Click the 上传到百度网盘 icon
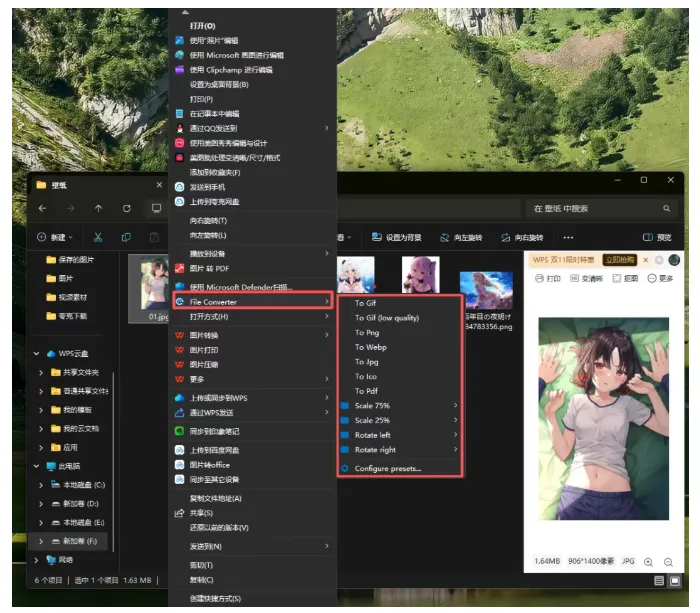Screen dimensions: 700x613 point(179,450)
